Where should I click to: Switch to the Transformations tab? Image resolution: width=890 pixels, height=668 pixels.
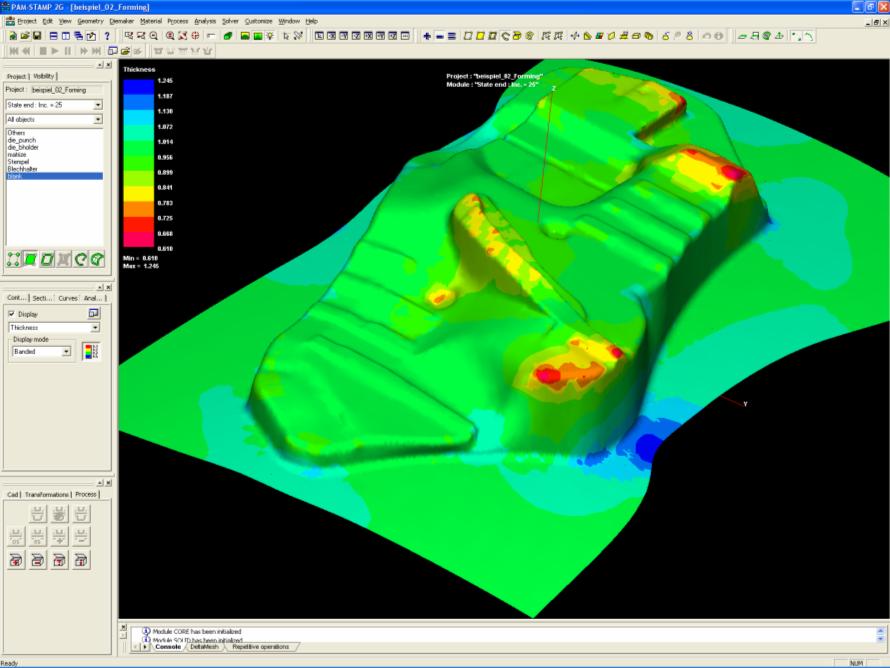[47, 494]
